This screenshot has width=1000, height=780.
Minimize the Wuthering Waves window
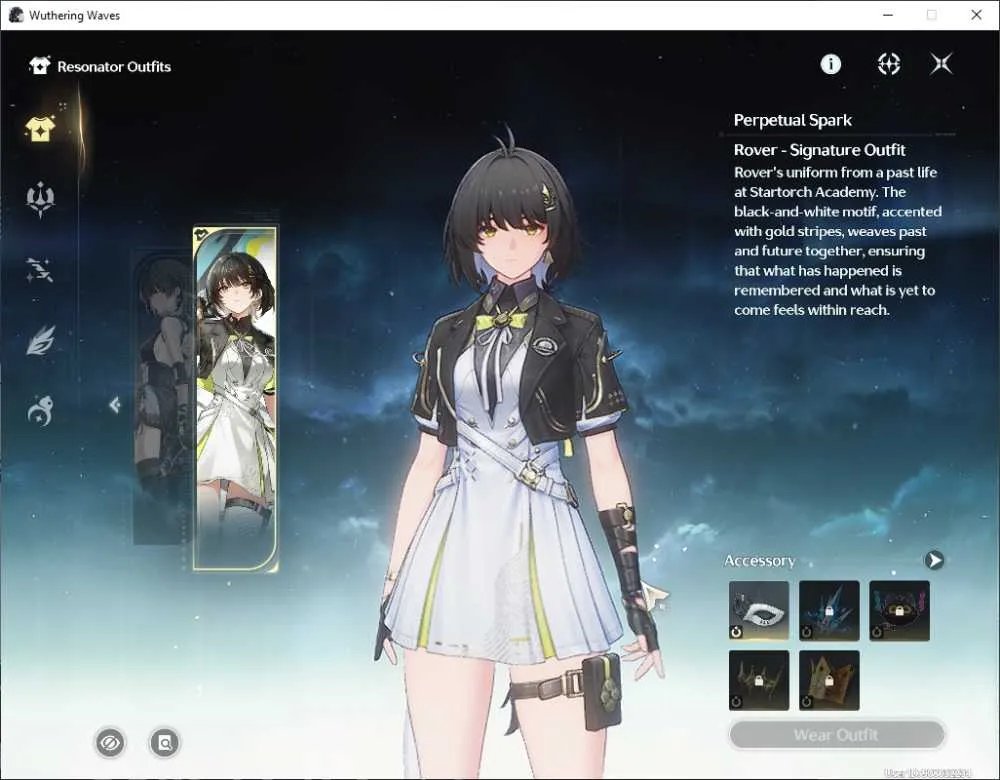[888, 15]
